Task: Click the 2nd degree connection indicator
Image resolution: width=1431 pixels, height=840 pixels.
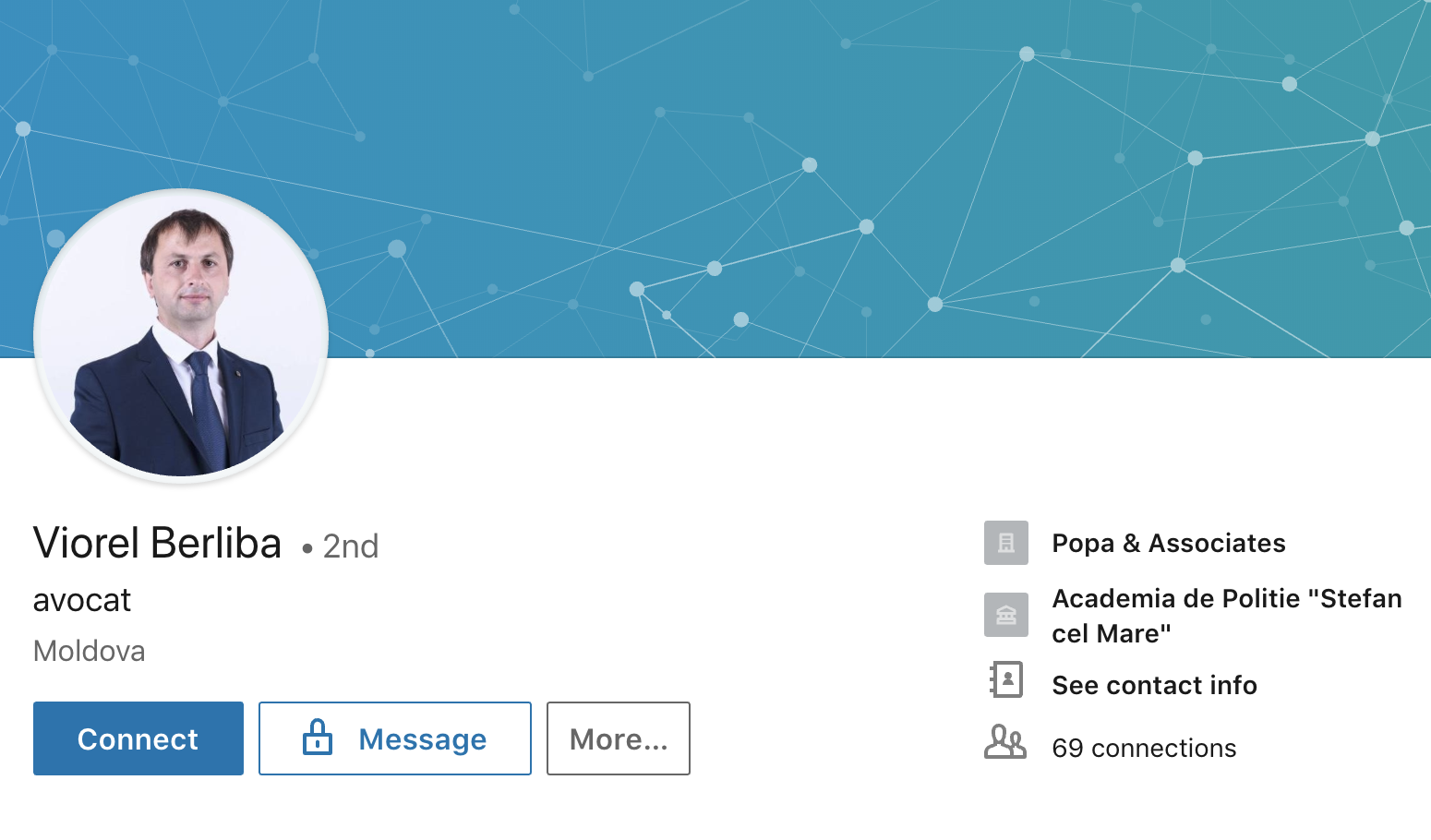Action: 350,546
